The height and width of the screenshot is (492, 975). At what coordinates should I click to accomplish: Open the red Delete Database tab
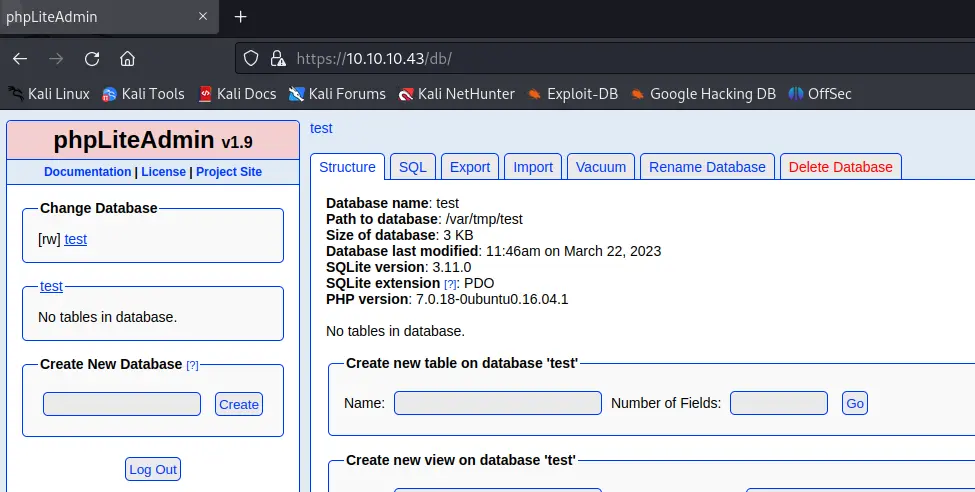tap(841, 167)
